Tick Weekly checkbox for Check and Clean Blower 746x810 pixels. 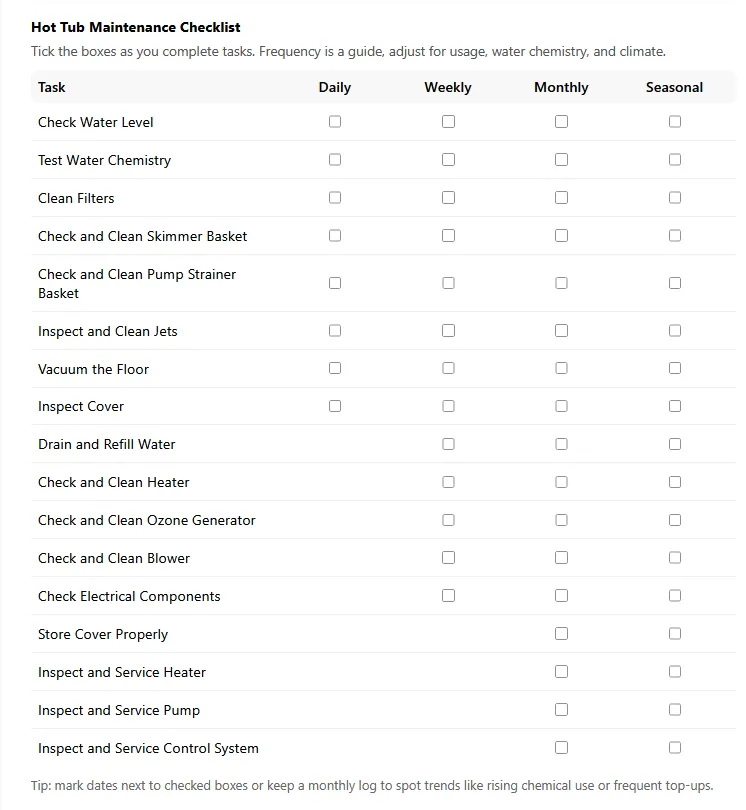pos(448,558)
